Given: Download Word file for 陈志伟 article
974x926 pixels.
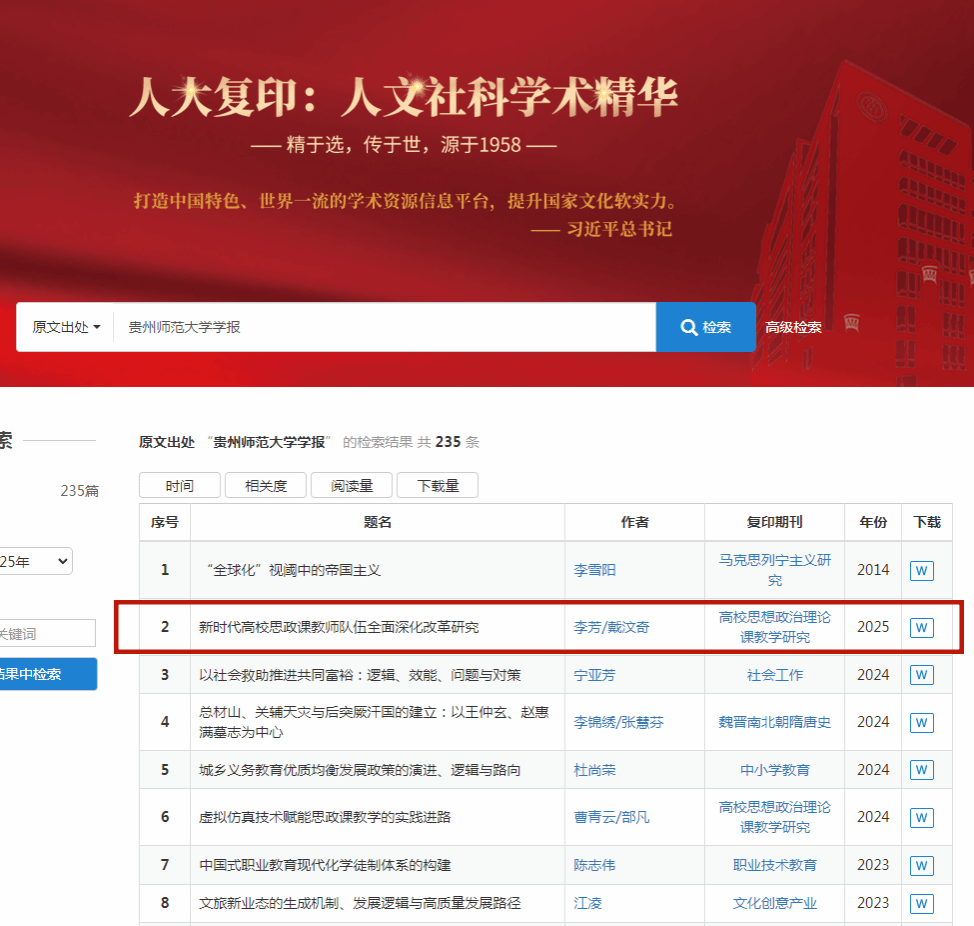Looking at the screenshot, I should tap(921, 865).
